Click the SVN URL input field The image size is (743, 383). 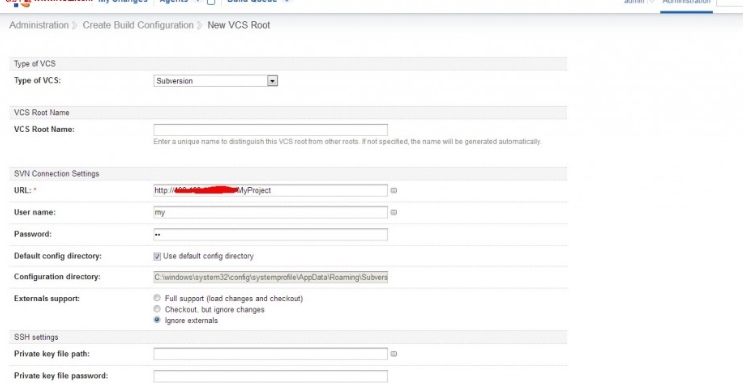[x=271, y=191]
